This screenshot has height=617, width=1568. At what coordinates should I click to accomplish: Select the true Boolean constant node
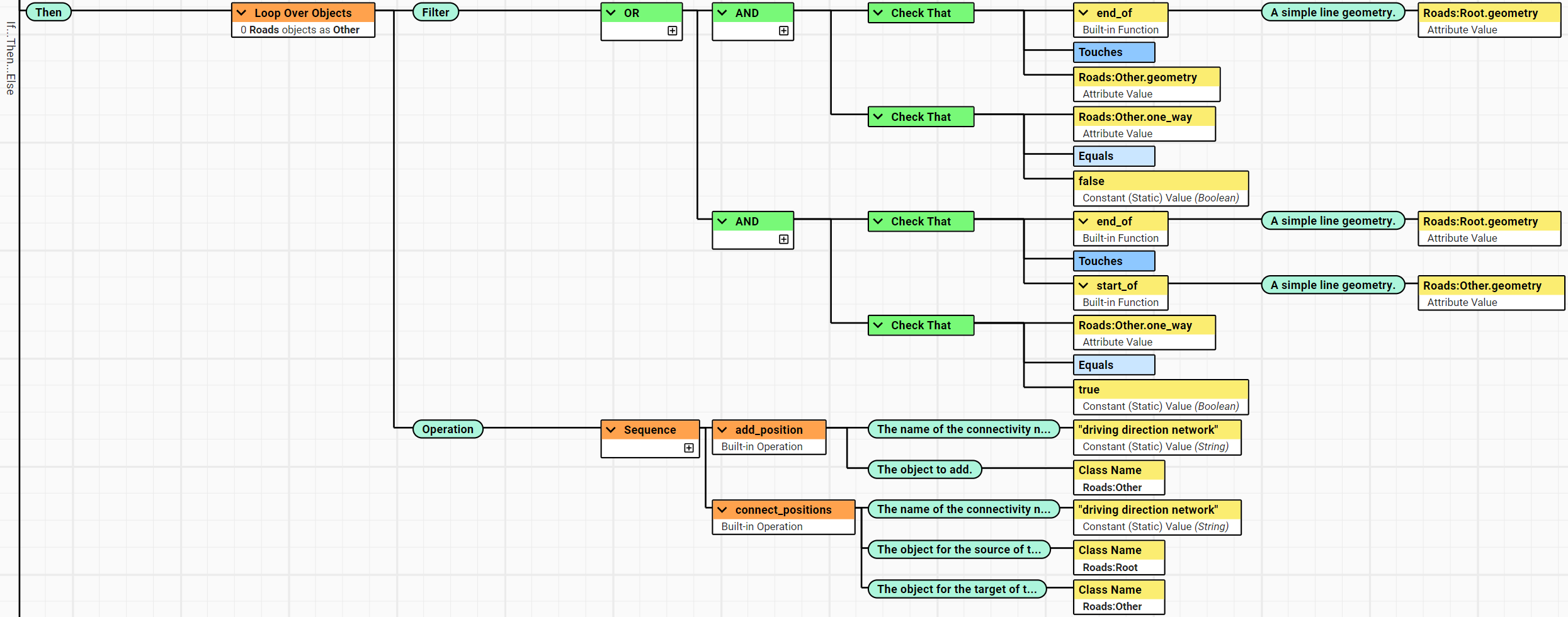click(x=1160, y=397)
